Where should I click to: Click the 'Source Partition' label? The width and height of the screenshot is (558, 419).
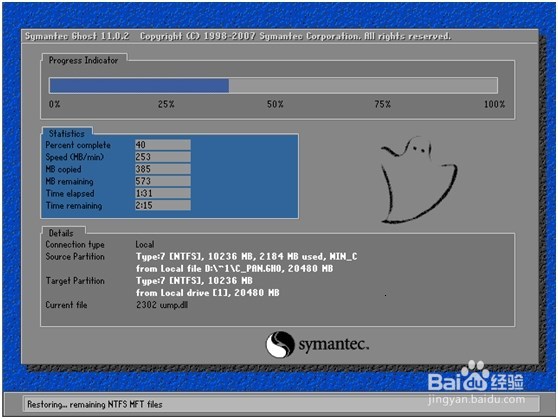(75, 257)
